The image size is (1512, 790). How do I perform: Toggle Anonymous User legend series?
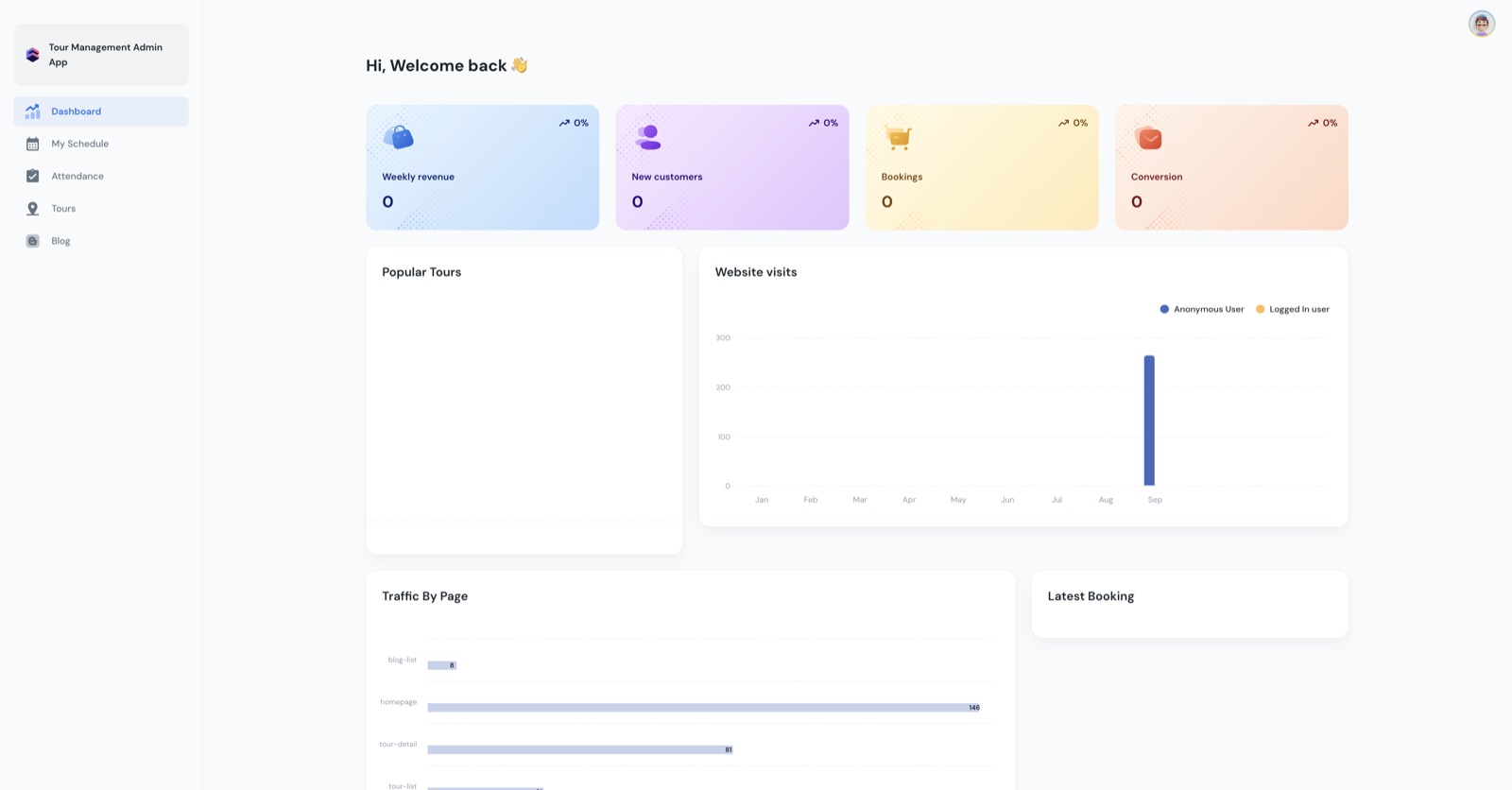1201,309
